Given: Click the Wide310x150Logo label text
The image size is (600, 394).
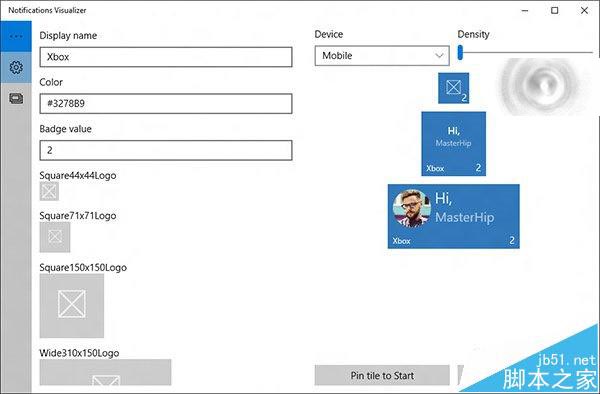Looking at the screenshot, I should pyautogui.click(x=79, y=353).
